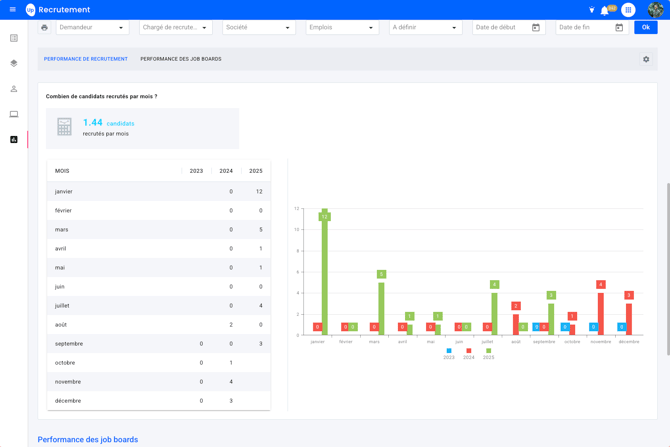Viewport: 670px width, 447px height.
Task: Expand the Demandeur dropdown
Action: coord(92,28)
